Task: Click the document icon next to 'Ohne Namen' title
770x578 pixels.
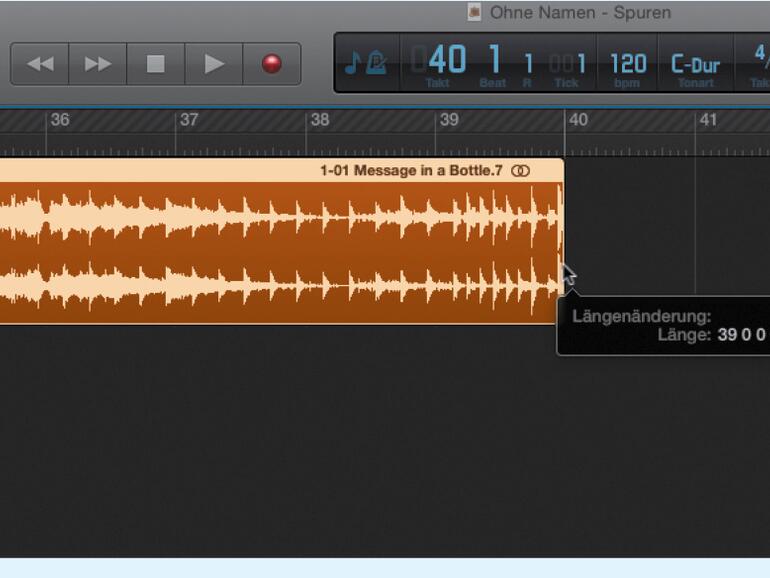Action: [474, 12]
